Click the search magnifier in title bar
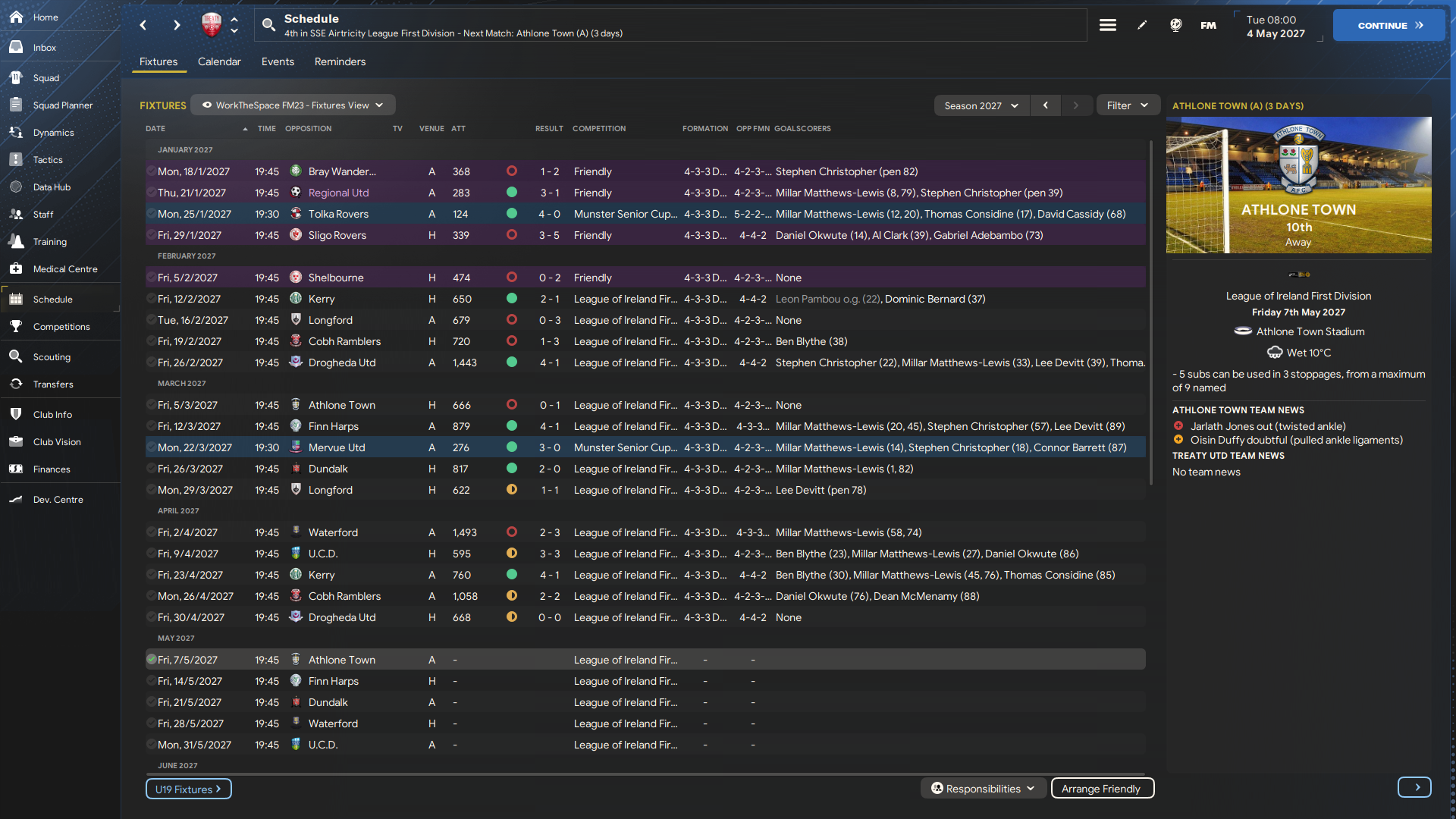Viewport: 1456px width, 819px height. click(x=268, y=25)
